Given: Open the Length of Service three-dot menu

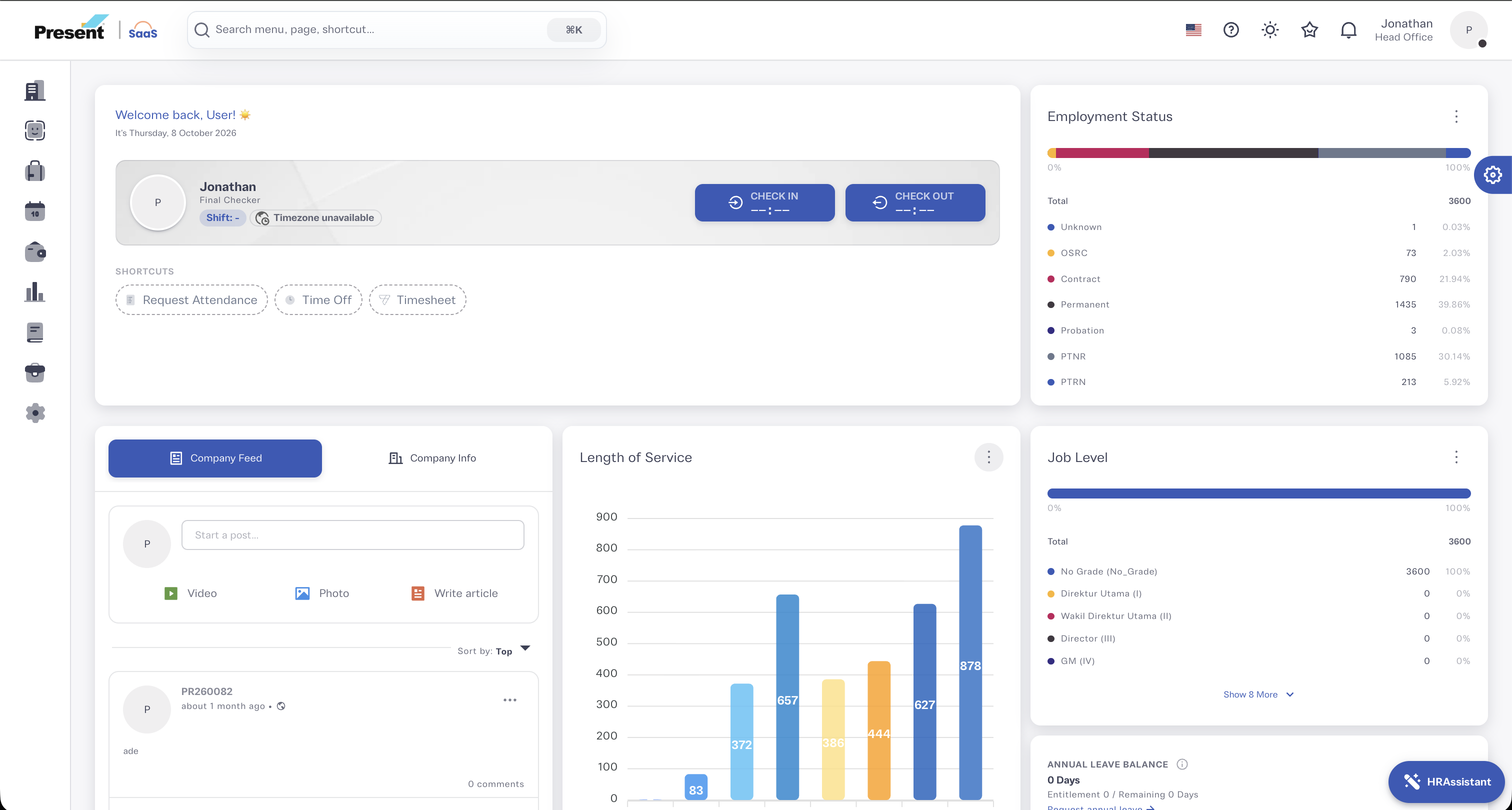Looking at the screenshot, I should click(989, 457).
